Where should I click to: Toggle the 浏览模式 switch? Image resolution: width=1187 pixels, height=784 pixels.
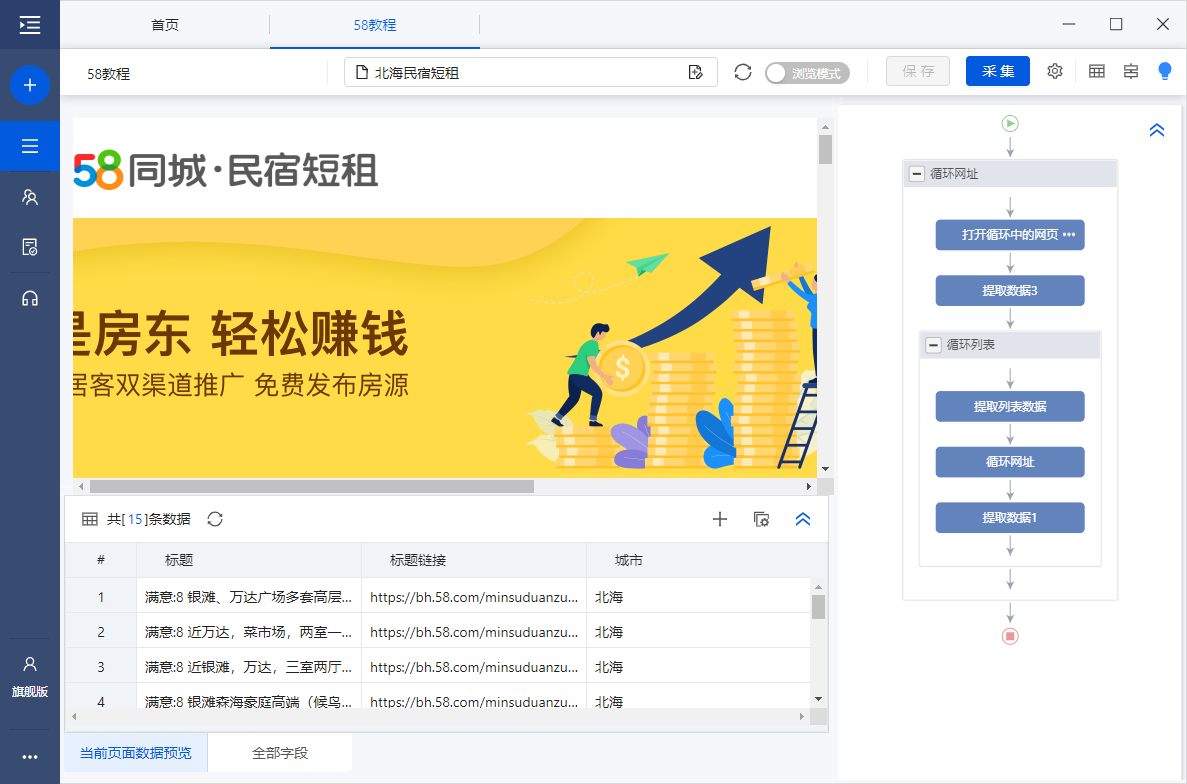(806, 73)
